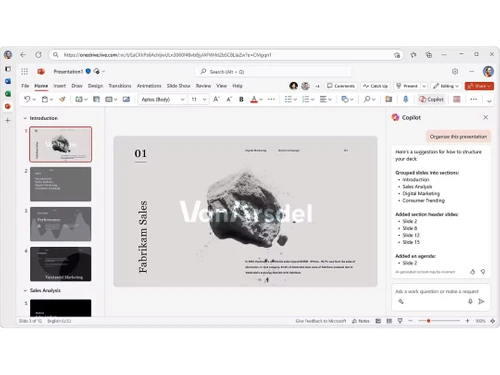The height and width of the screenshot is (375, 500).
Task: Open ribbon More options ellipsis at far right
Action: 474,99
